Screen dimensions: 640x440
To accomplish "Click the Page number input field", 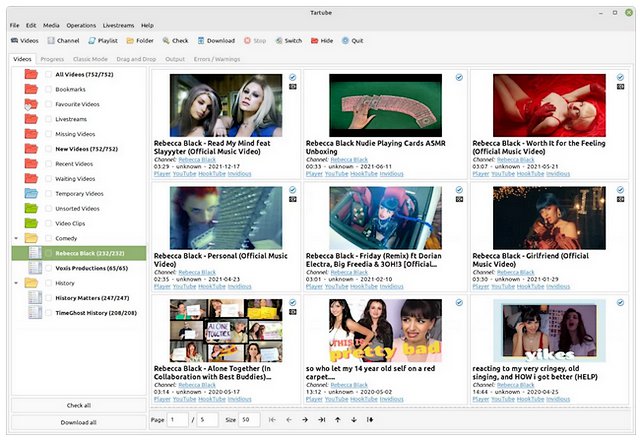I will tap(178, 420).
